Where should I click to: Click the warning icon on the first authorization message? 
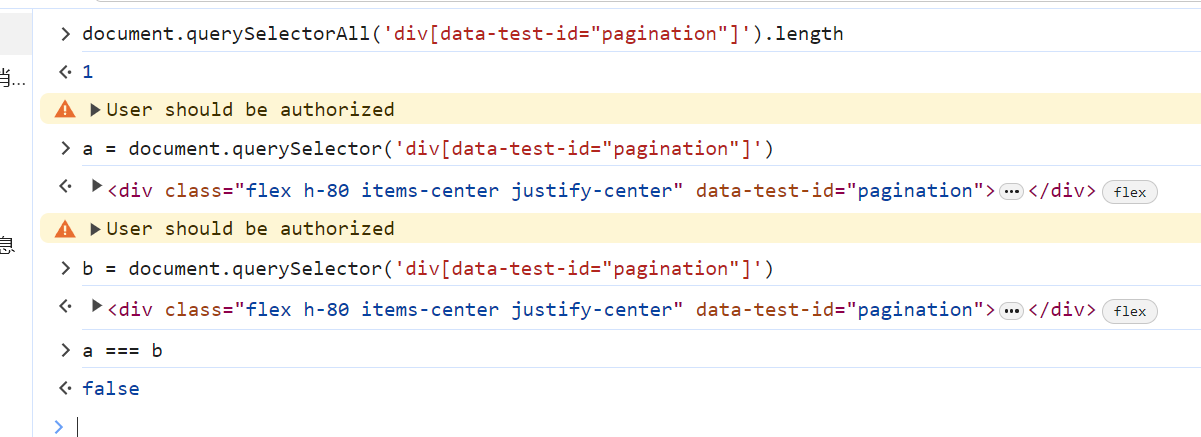[65, 109]
